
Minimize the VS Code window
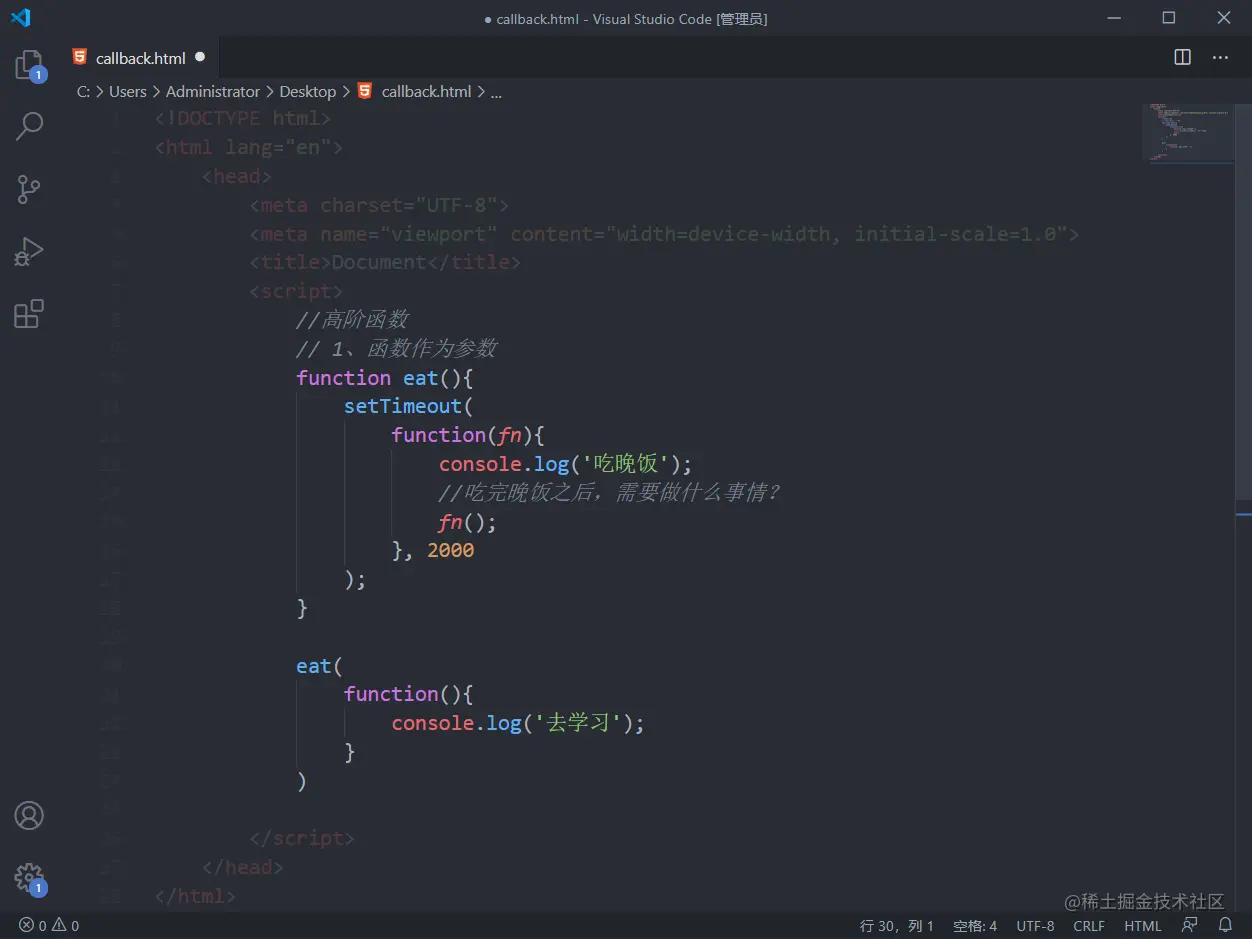[x=1113, y=18]
